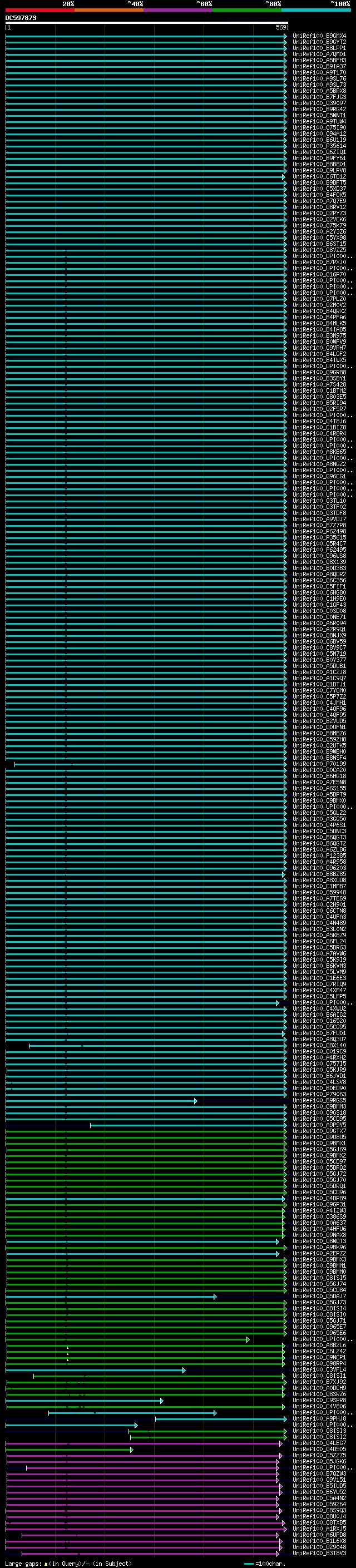This screenshot has height=1568, width=356.
Task: Click the Large gaps legend text
Action: tap(68, 1563)
